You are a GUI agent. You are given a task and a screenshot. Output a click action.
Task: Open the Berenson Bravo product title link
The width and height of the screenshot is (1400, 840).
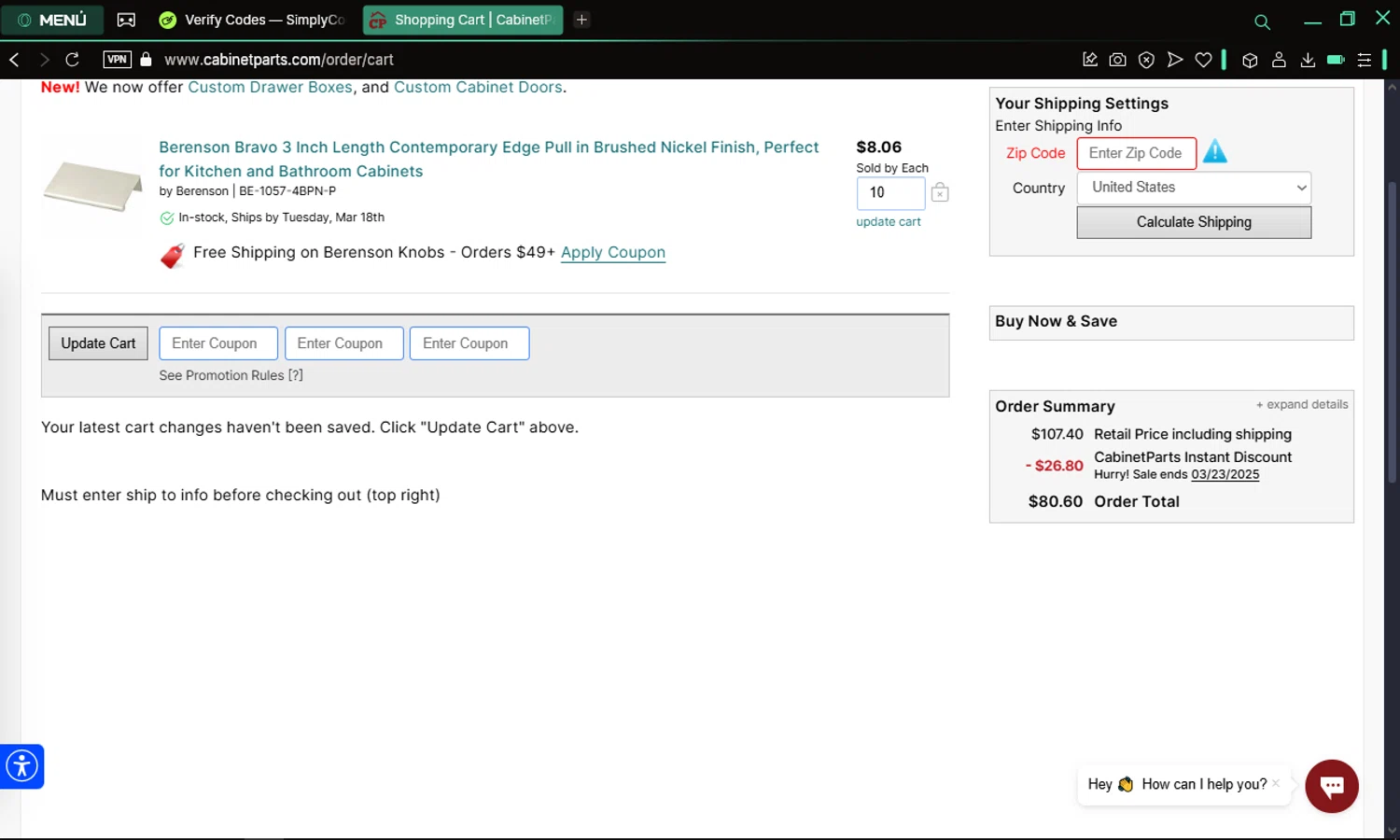pos(488,159)
